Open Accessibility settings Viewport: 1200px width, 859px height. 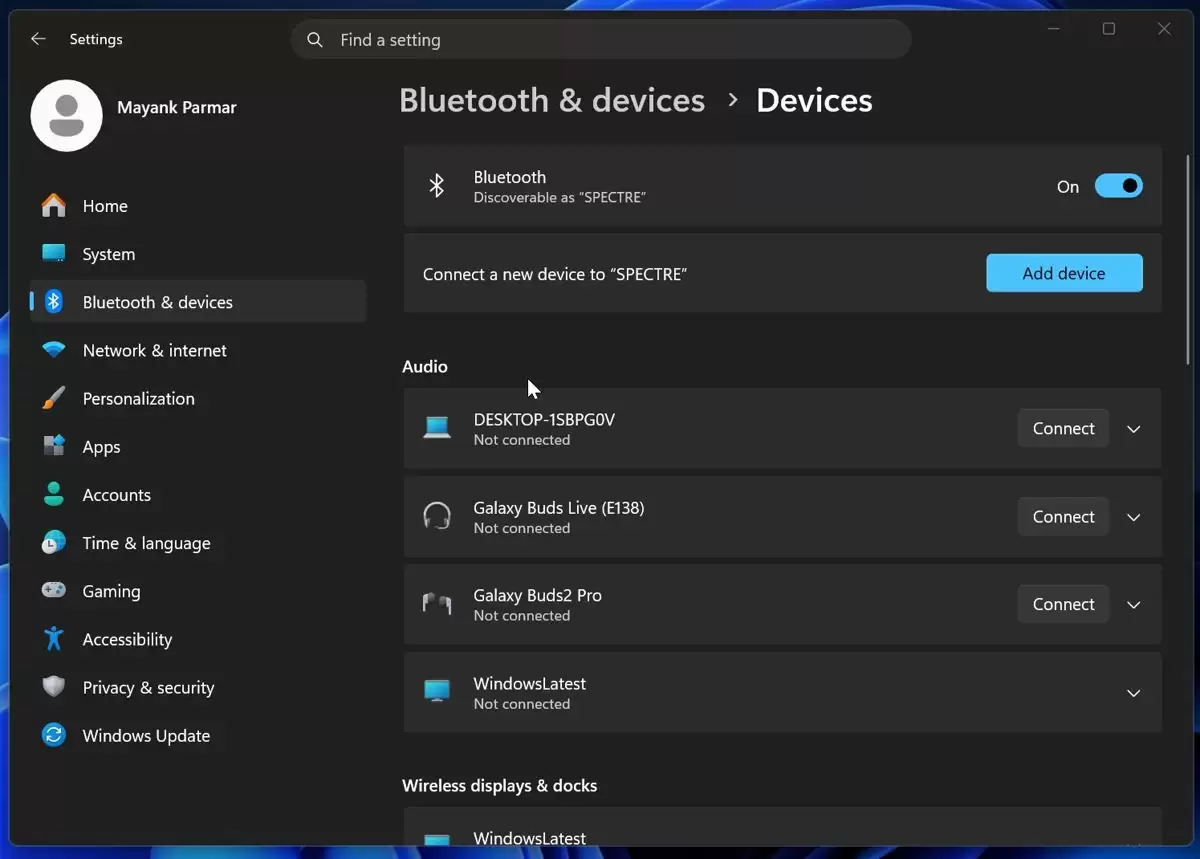[198, 639]
